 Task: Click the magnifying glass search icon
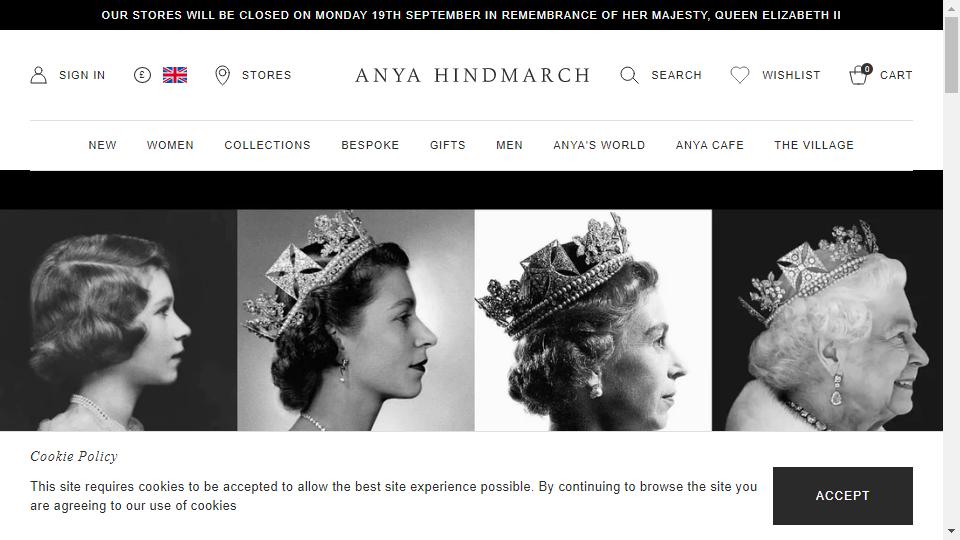pyautogui.click(x=629, y=75)
